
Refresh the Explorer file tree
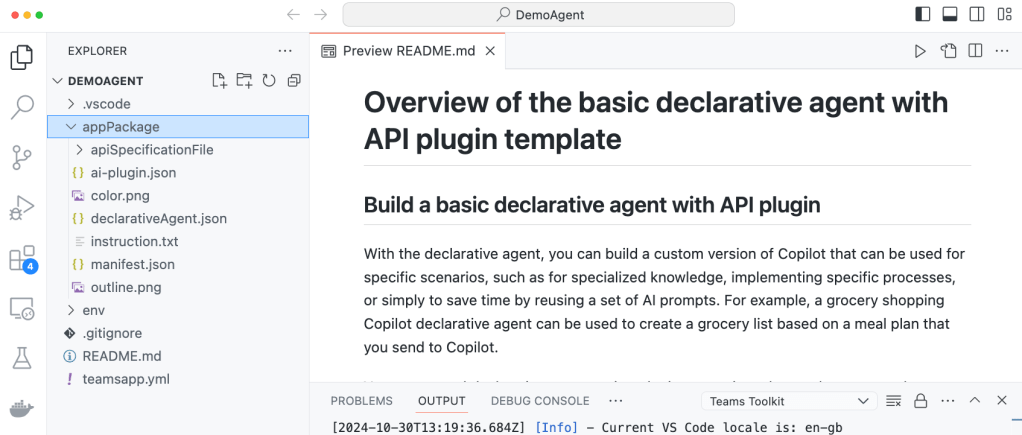click(269, 81)
